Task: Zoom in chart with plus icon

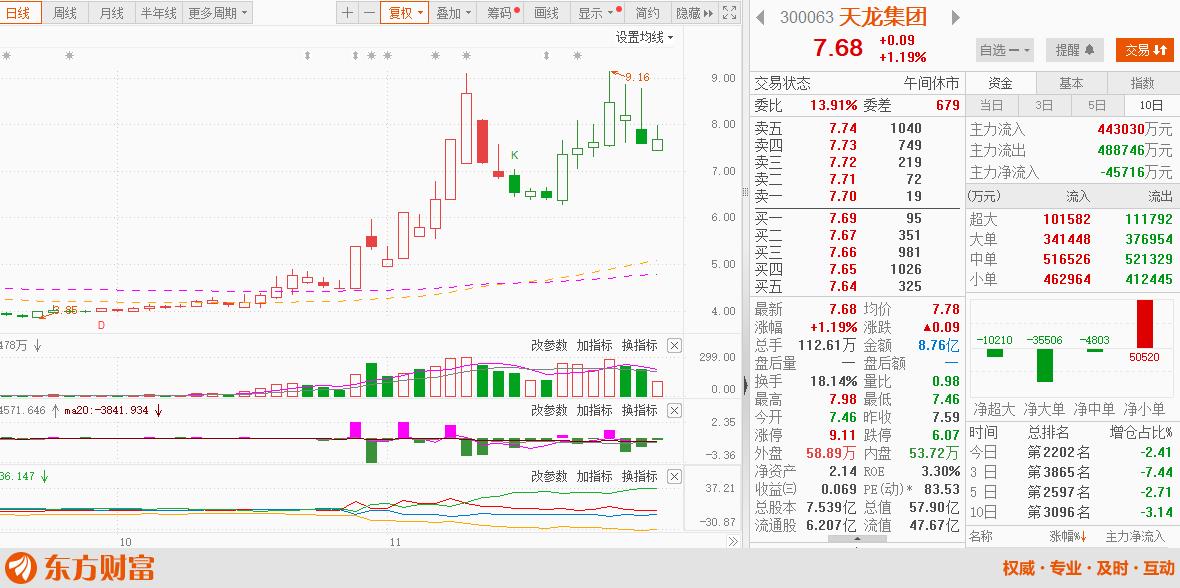Action: point(347,13)
